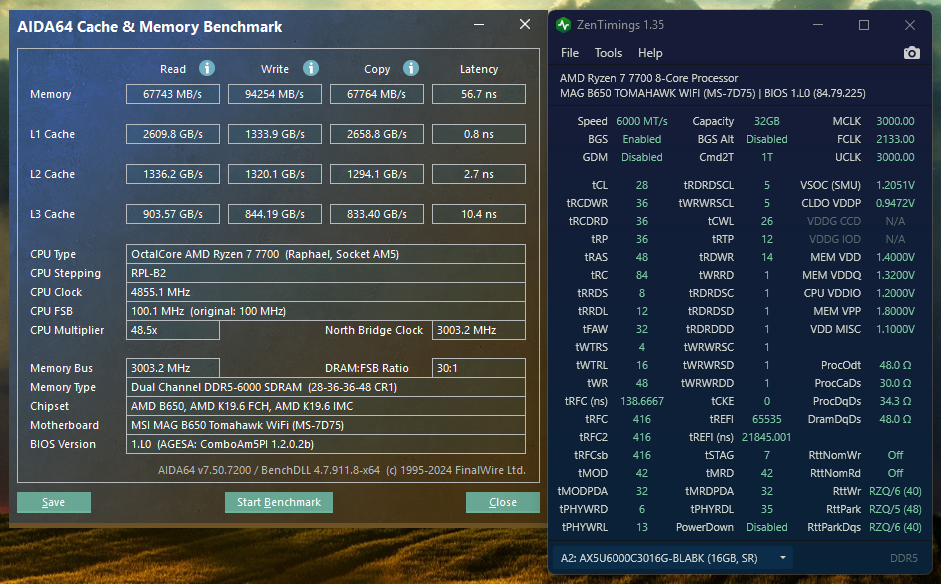Click the L3 Cache Write 844.19 GB/s field
The height and width of the screenshot is (584, 941).
point(275,214)
